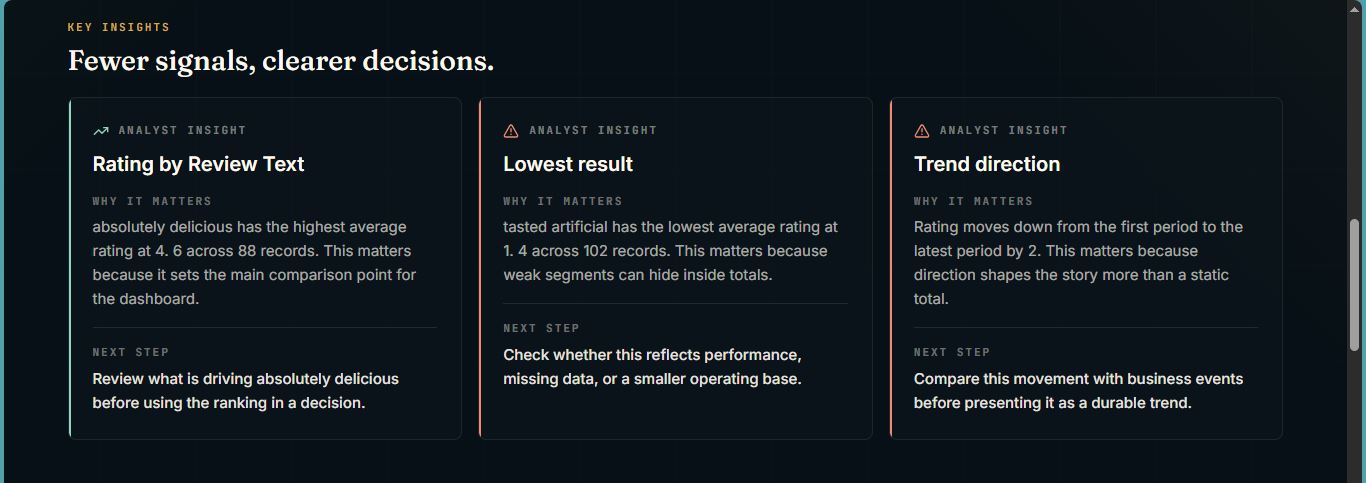This screenshot has width=1366, height=483.
Task: Click the 'Rating moves down from the first period' paragraph
Action: pos(1079,263)
